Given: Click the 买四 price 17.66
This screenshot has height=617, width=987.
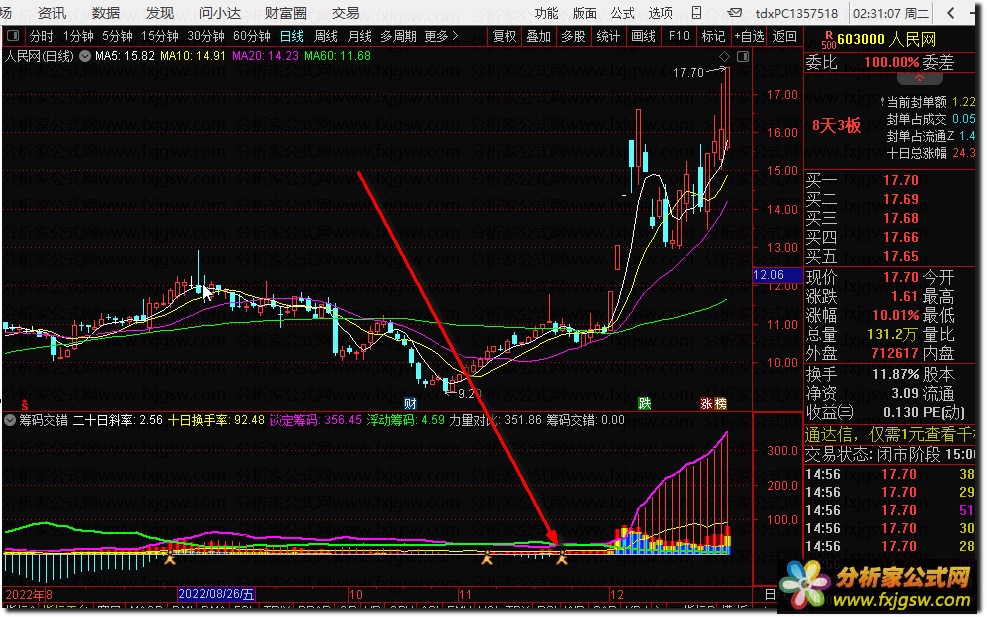Looking at the screenshot, I should pos(901,237).
